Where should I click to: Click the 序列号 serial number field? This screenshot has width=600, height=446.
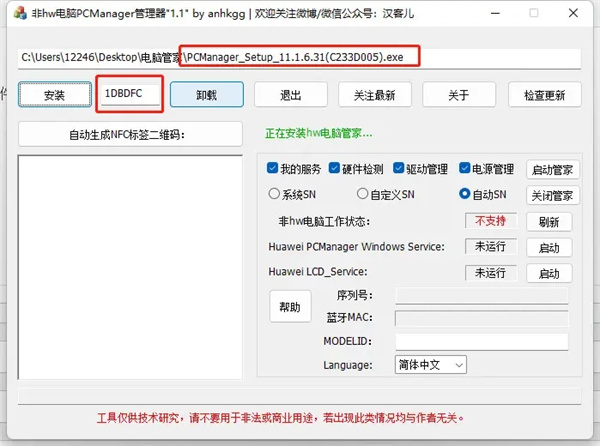tap(482, 296)
